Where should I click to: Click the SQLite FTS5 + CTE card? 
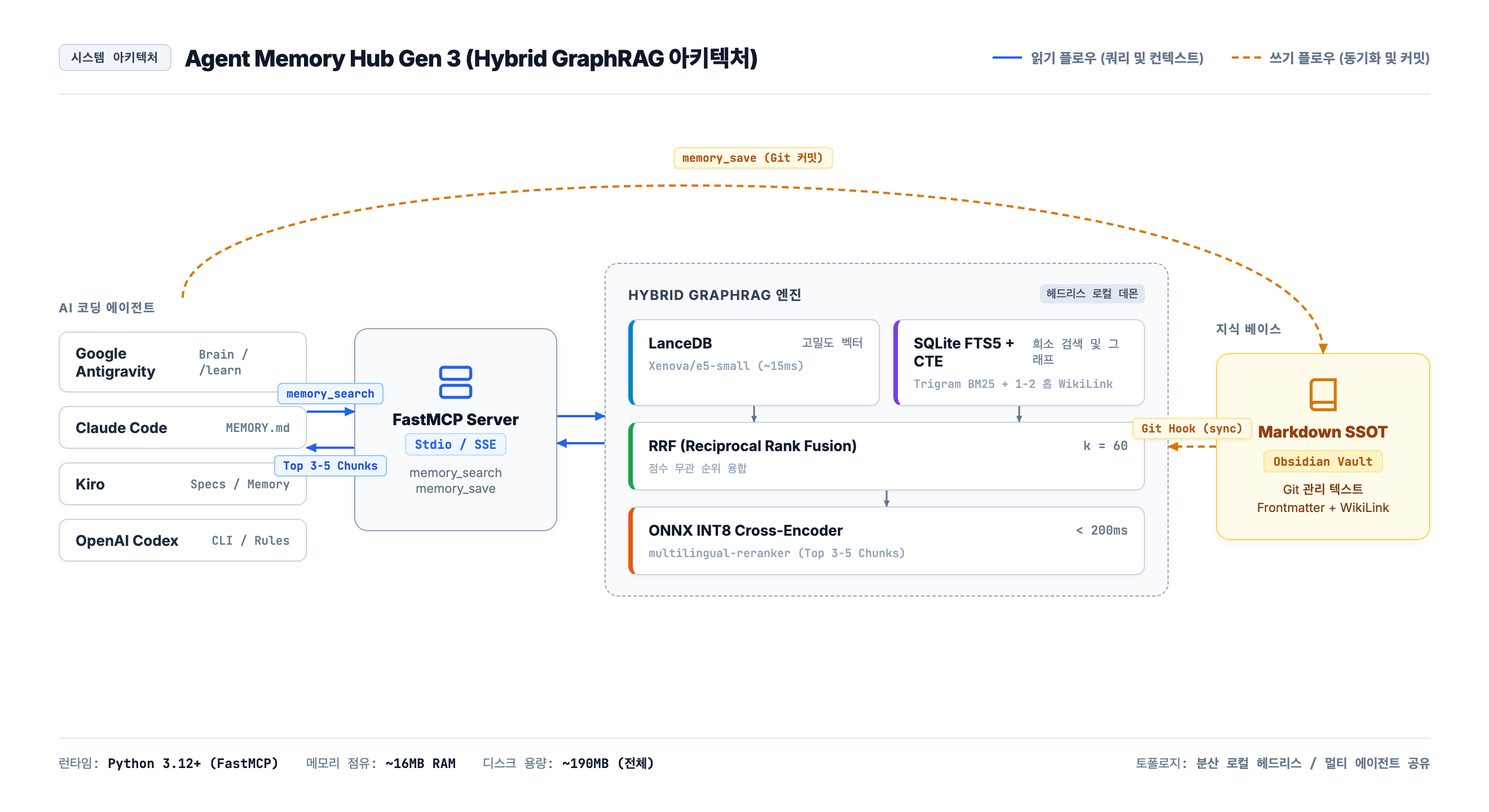[x=1019, y=363]
